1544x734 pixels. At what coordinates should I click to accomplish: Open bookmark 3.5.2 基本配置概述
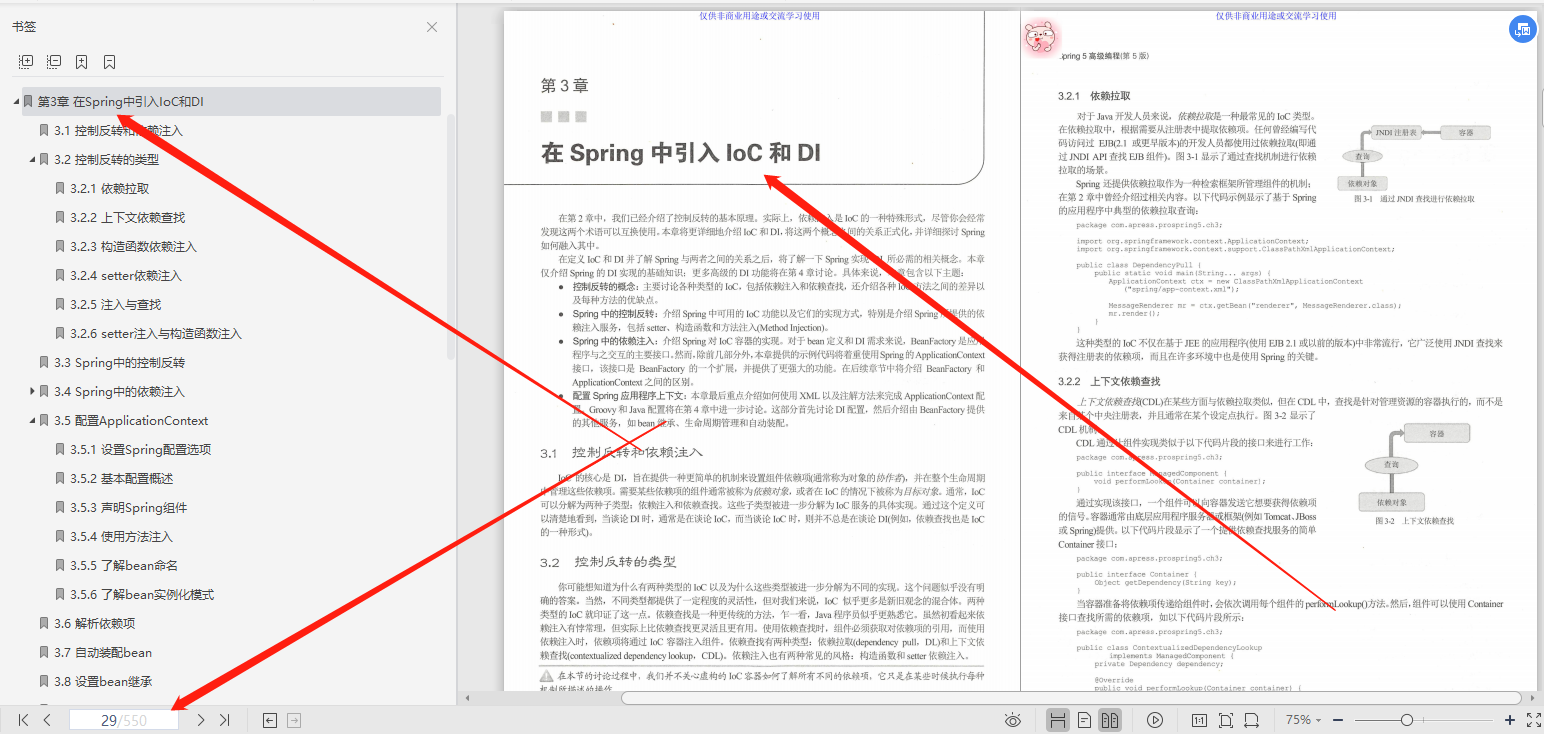pyautogui.click(x=121, y=479)
